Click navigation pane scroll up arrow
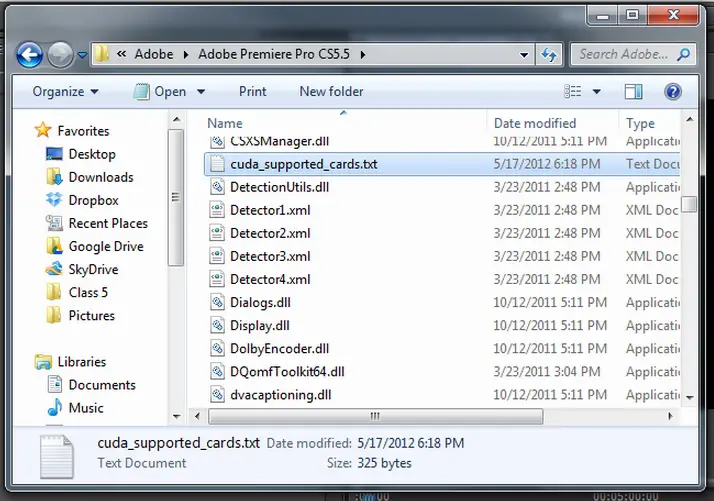The height and width of the screenshot is (501, 714). point(176,120)
